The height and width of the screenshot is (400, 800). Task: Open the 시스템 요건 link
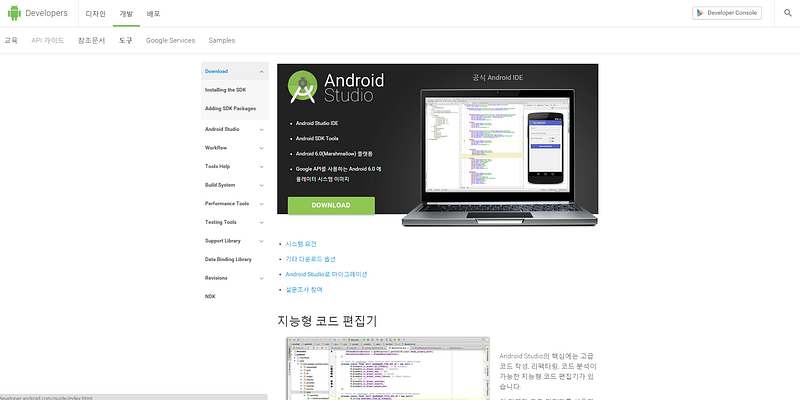pyautogui.click(x=301, y=244)
